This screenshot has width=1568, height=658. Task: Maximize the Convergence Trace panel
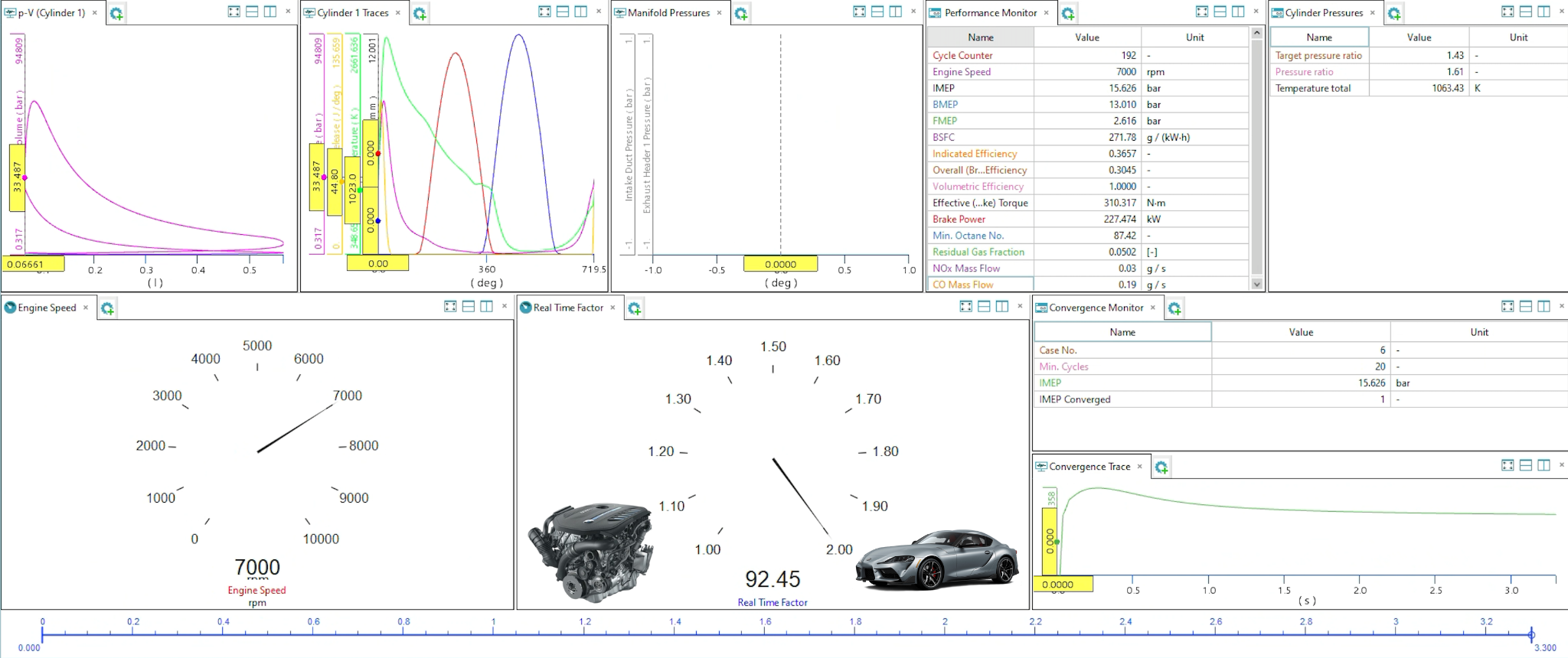tap(1508, 465)
